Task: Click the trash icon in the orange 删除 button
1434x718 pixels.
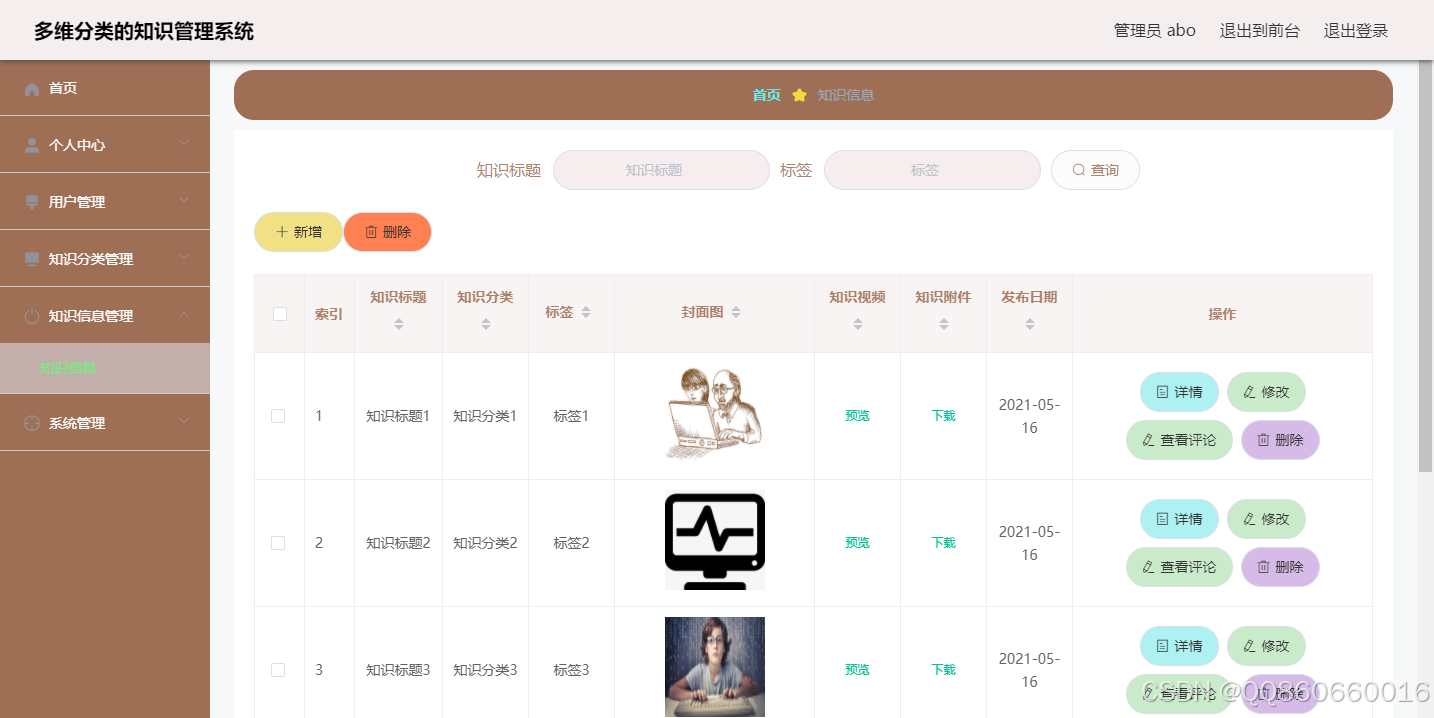Action: point(371,232)
